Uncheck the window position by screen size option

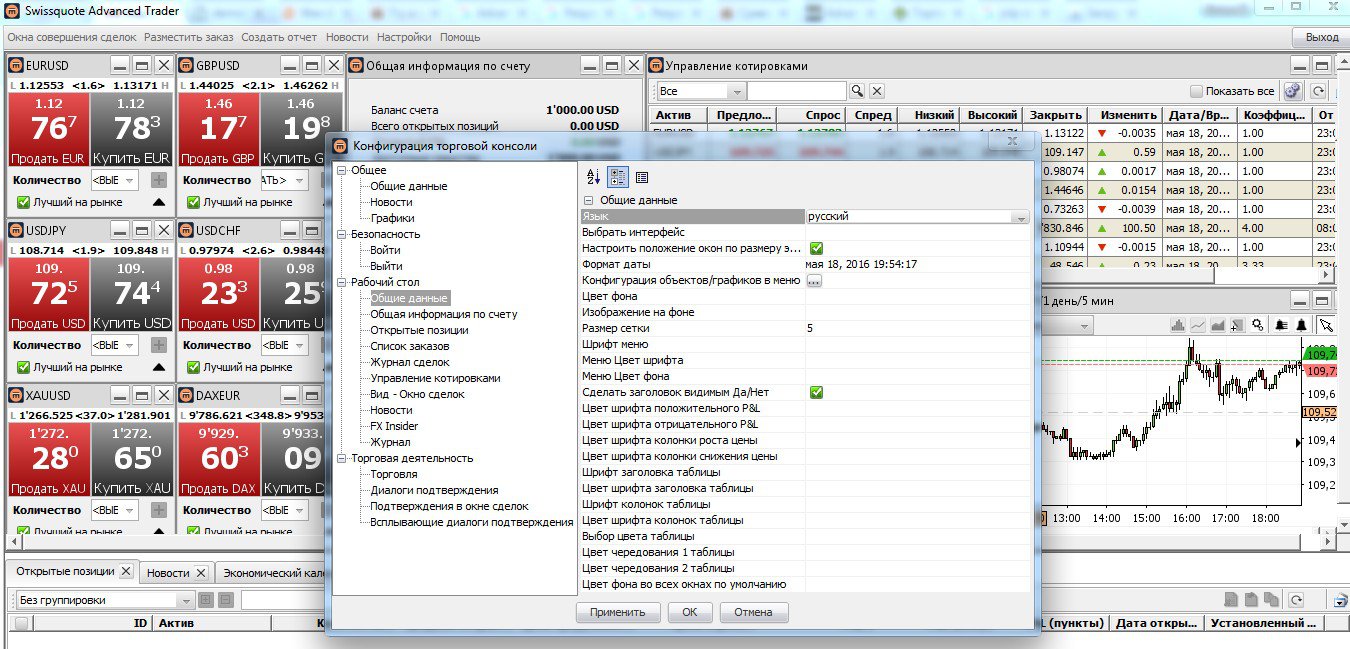coord(816,248)
